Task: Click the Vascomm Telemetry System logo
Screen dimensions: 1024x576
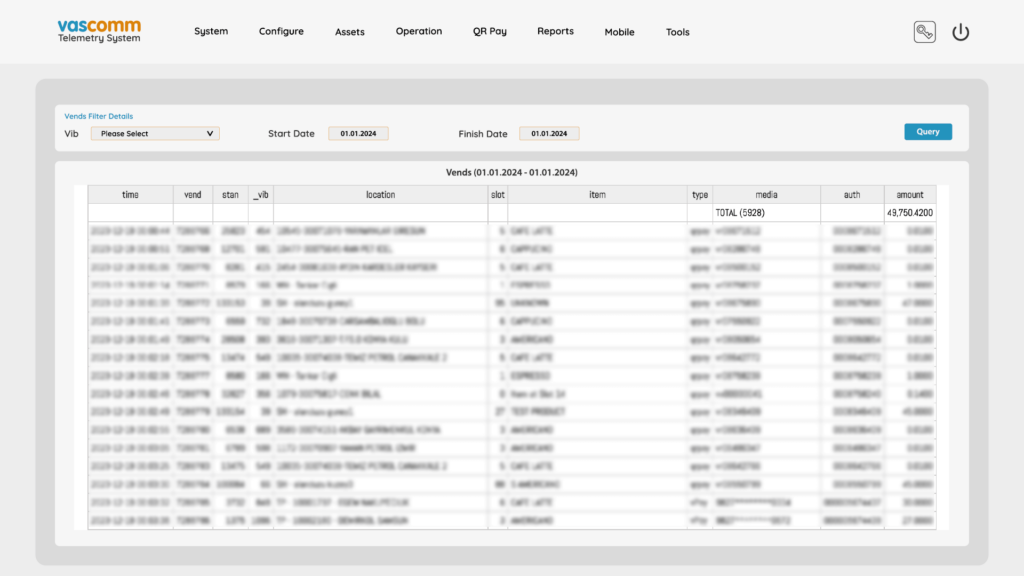Action: click(x=99, y=31)
